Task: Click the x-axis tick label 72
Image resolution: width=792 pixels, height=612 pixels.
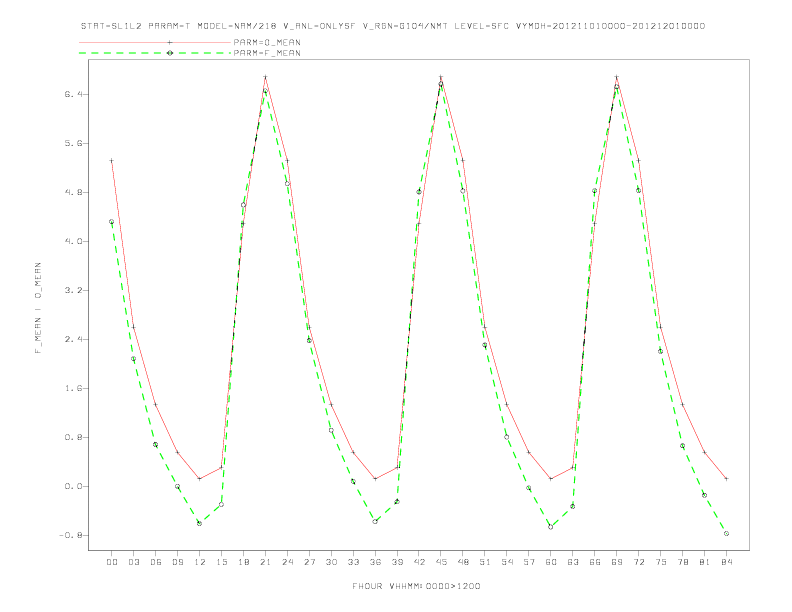Action: [638, 562]
